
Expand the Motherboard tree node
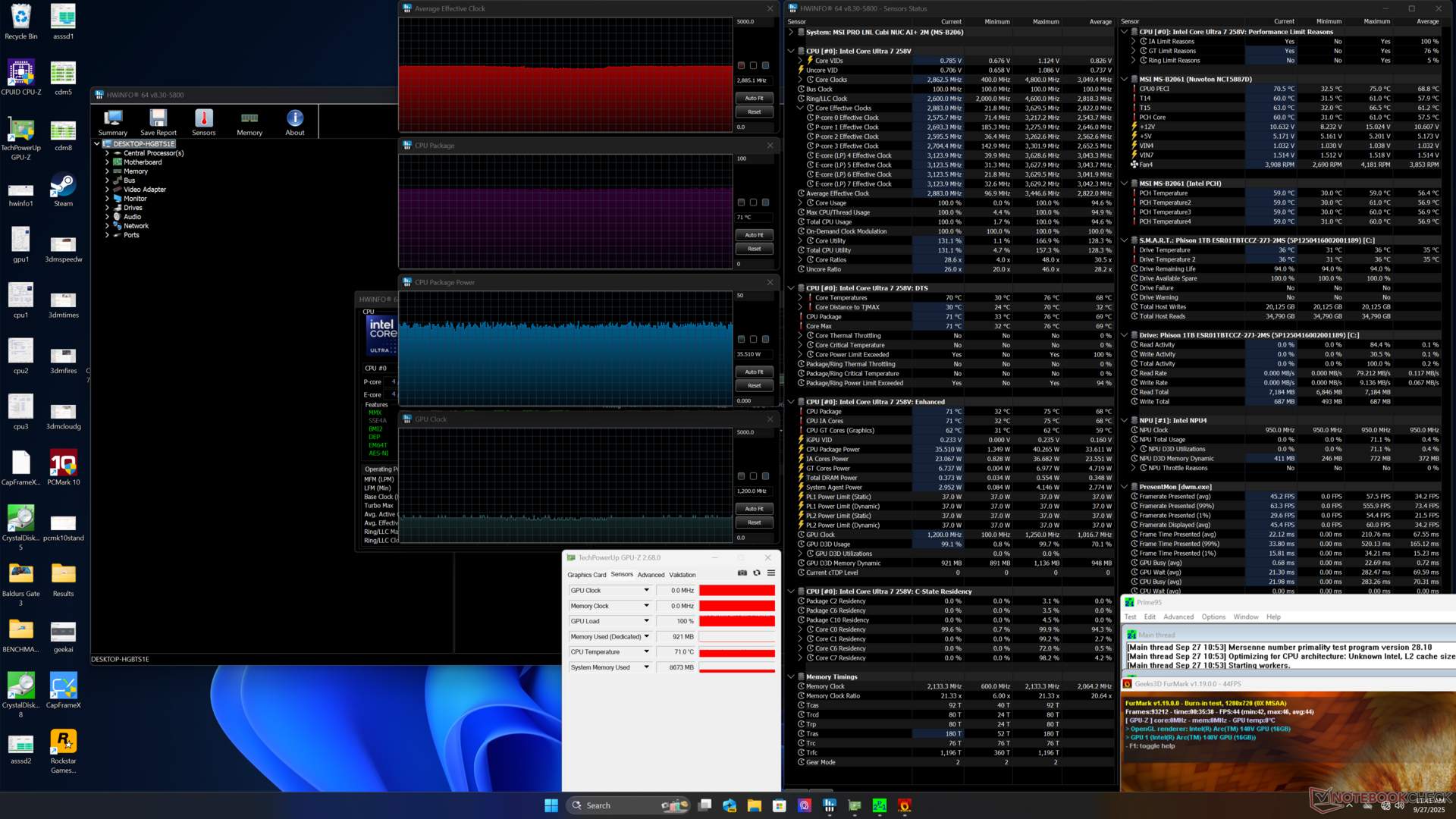tap(107, 162)
